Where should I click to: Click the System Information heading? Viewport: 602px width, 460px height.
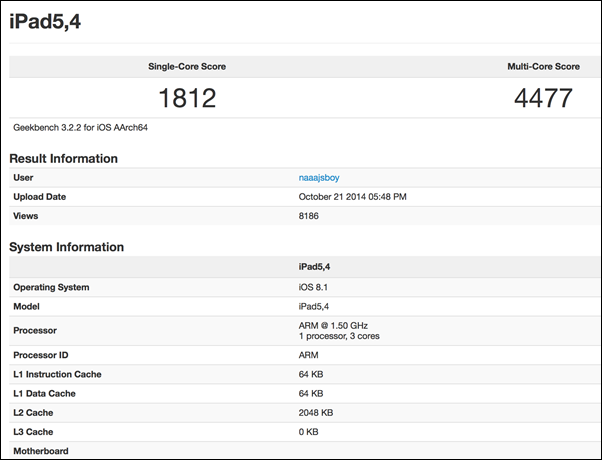point(66,247)
